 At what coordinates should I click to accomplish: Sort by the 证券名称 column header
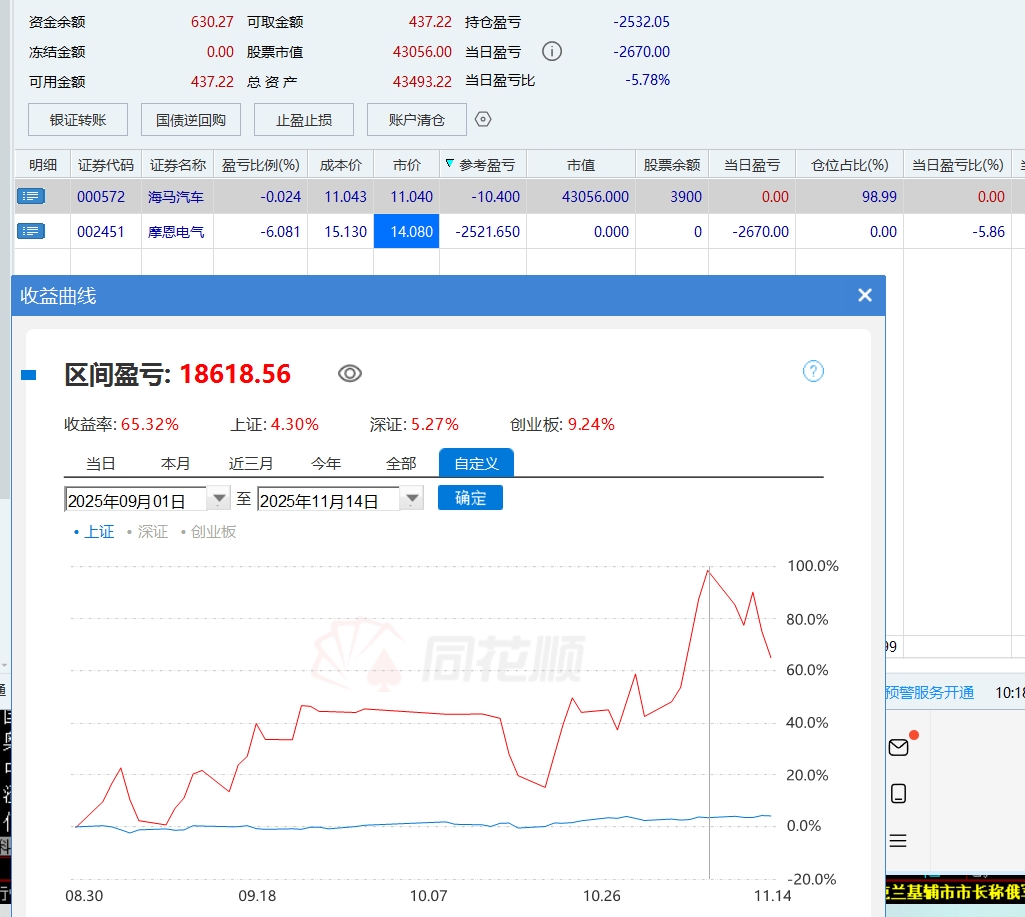177,165
